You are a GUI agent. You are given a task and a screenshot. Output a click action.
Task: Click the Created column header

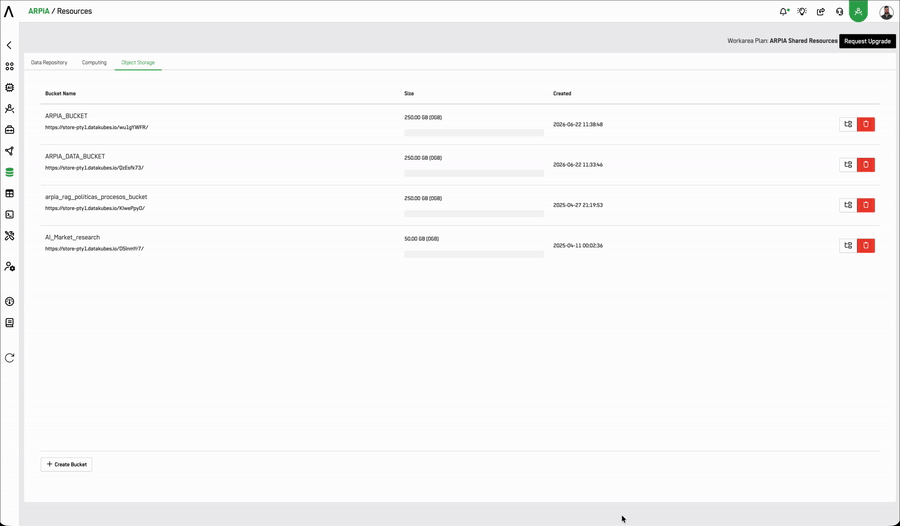(562, 93)
